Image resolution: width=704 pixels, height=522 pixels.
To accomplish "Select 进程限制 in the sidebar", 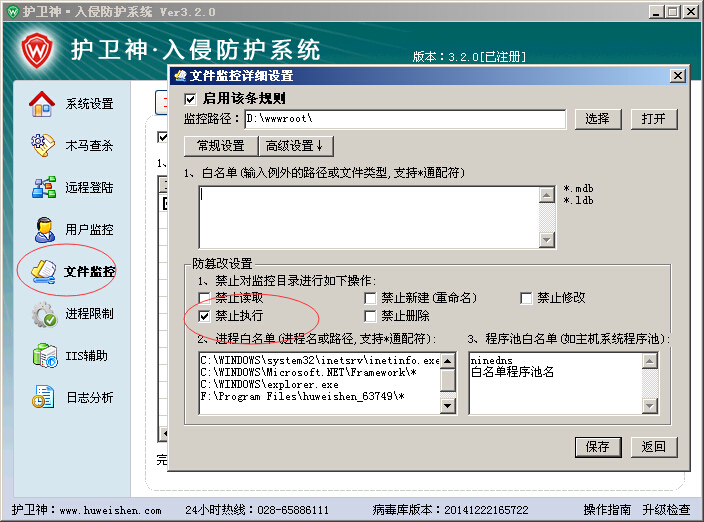I will pos(89,314).
